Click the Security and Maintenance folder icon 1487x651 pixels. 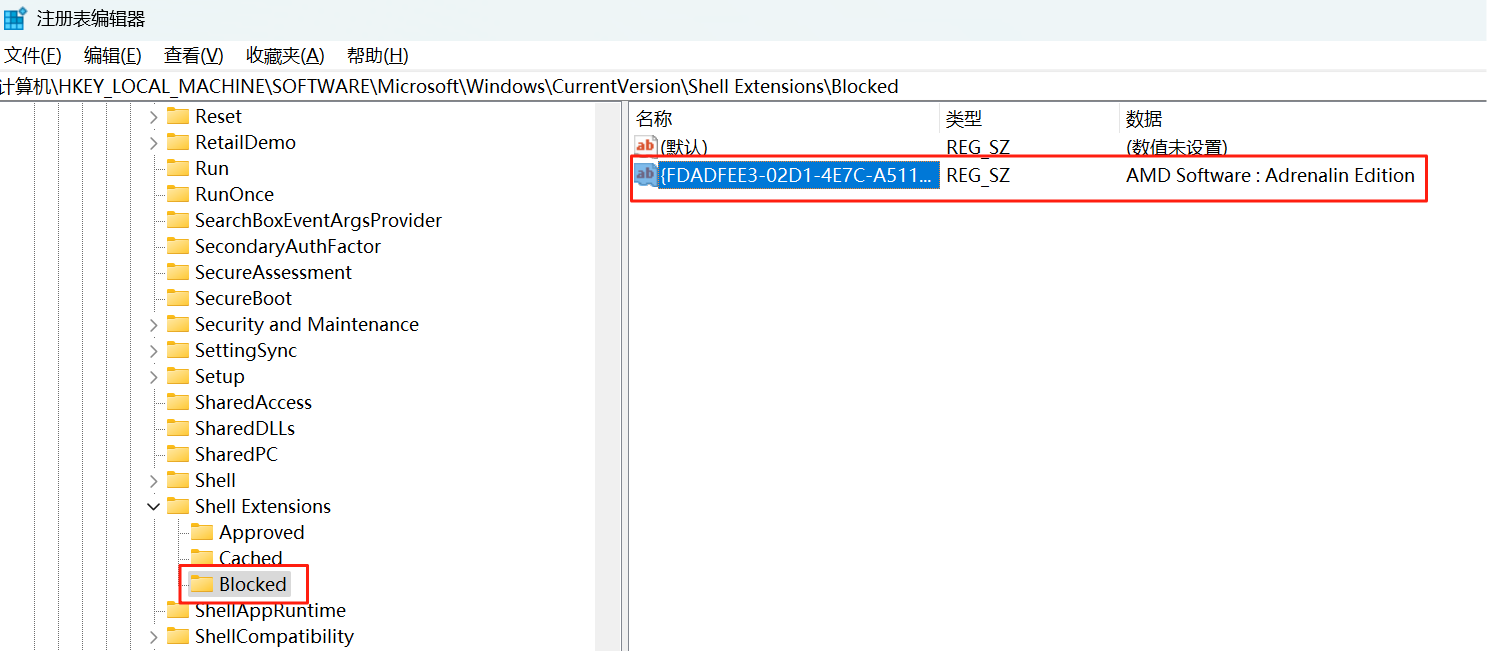point(178,324)
